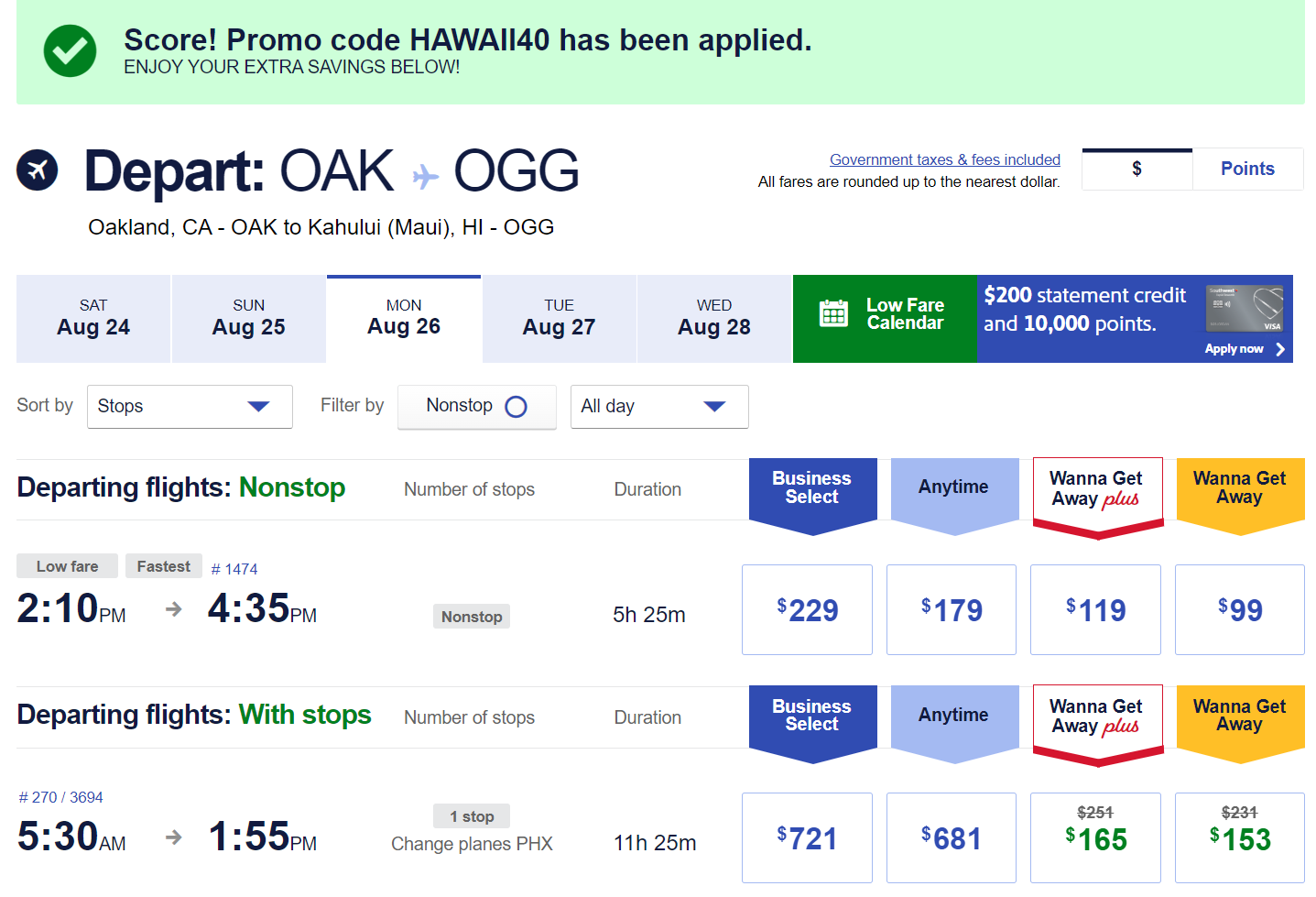1316x897 pixels.
Task: Click the chevron next to Apply now
Action: click(x=1279, y=349)
